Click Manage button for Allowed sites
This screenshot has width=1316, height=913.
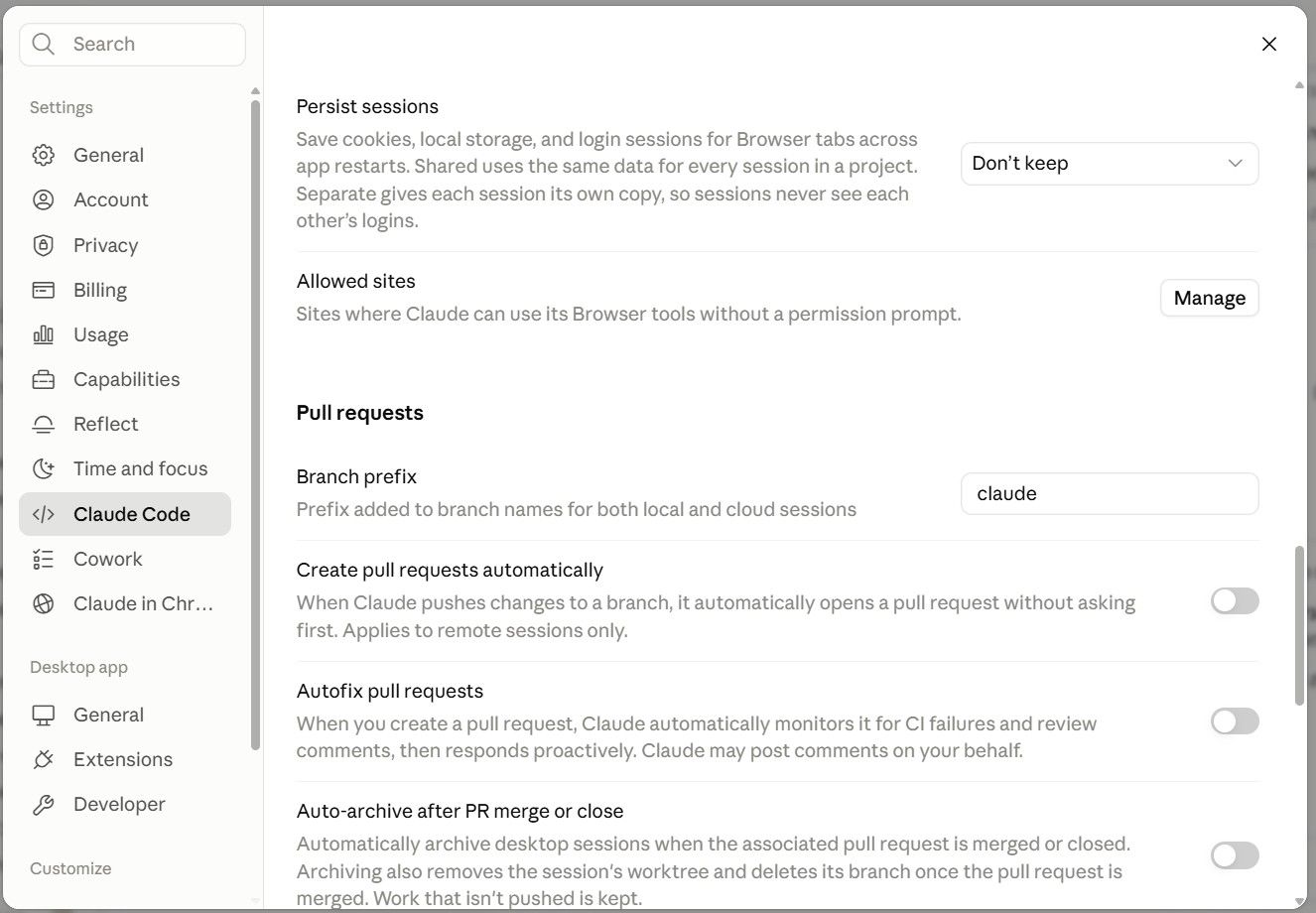[x=1209, y=298]
